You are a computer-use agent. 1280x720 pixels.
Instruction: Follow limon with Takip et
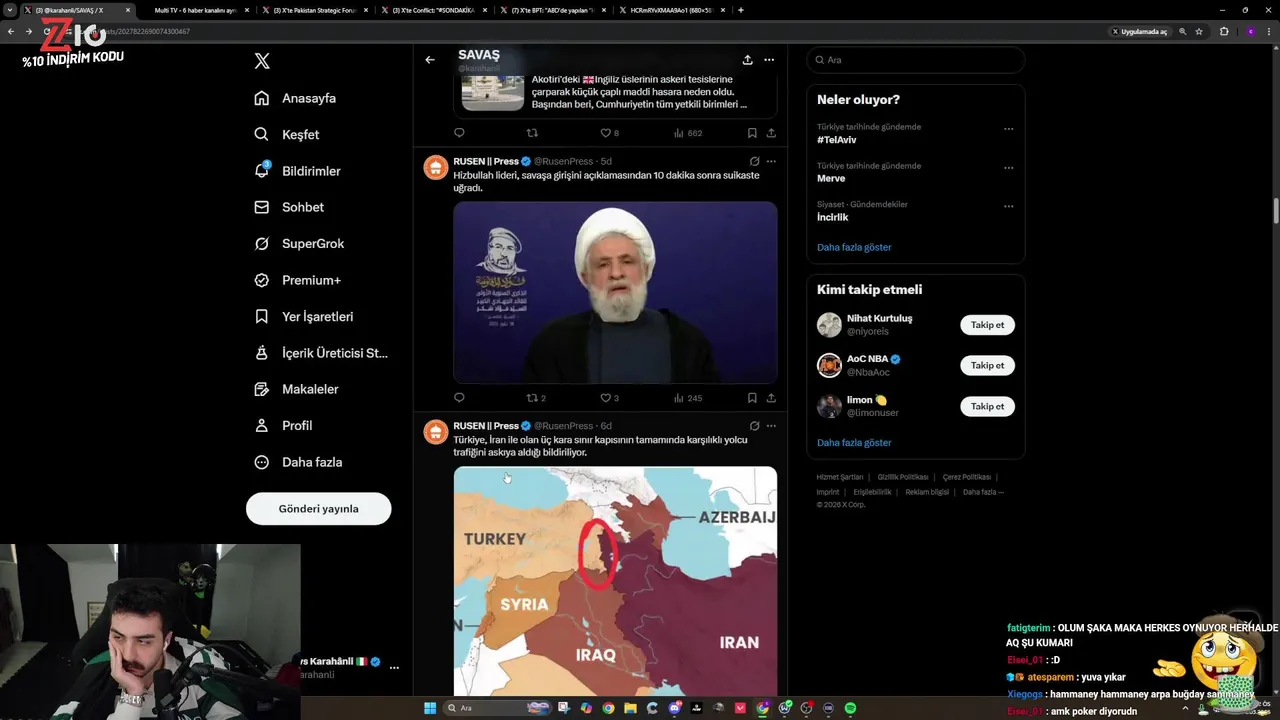pyautogui.click(x=988, y=406)
